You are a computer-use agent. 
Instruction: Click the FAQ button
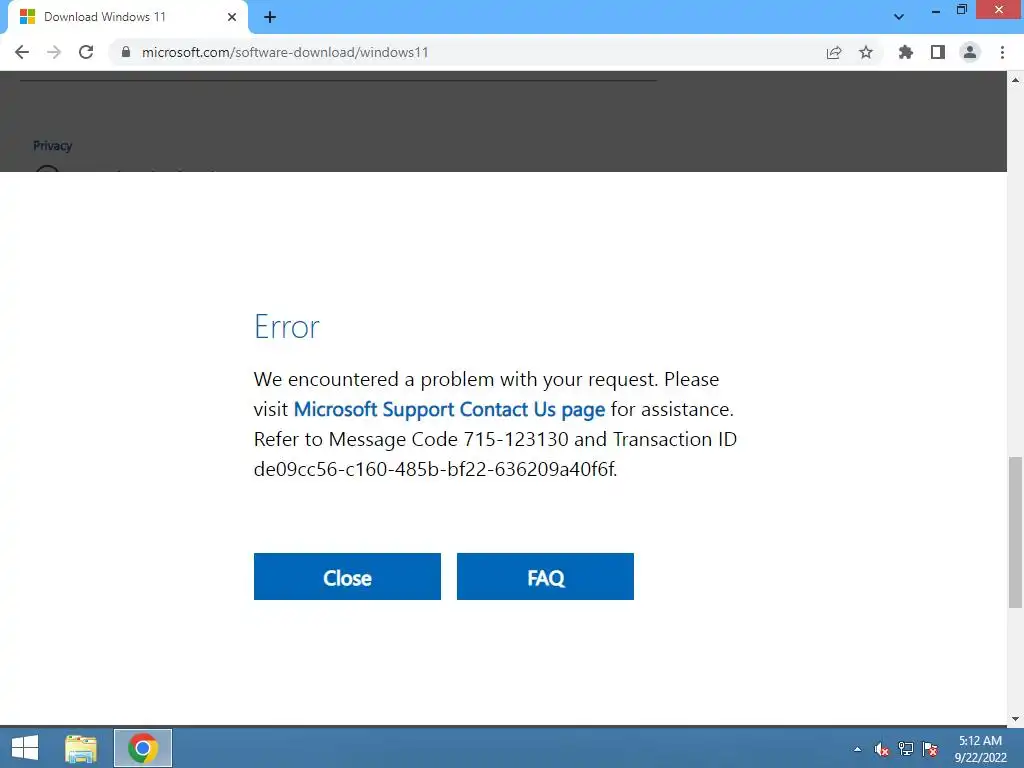(545, 577)
